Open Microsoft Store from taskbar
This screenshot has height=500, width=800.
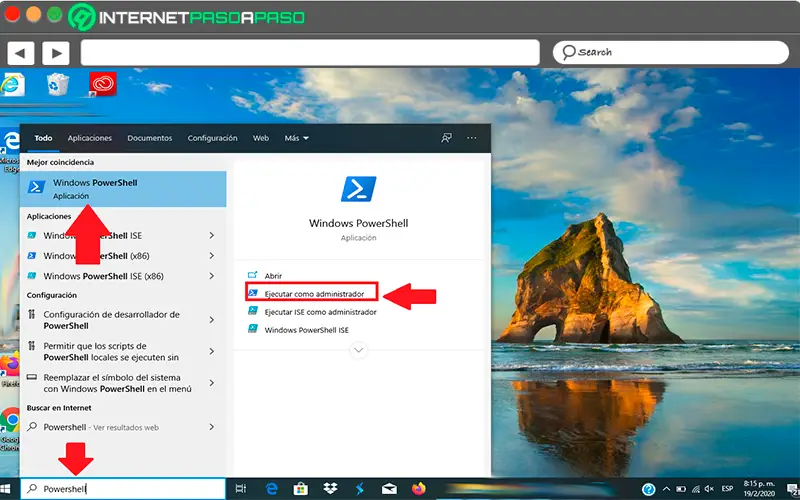point(301,489)
